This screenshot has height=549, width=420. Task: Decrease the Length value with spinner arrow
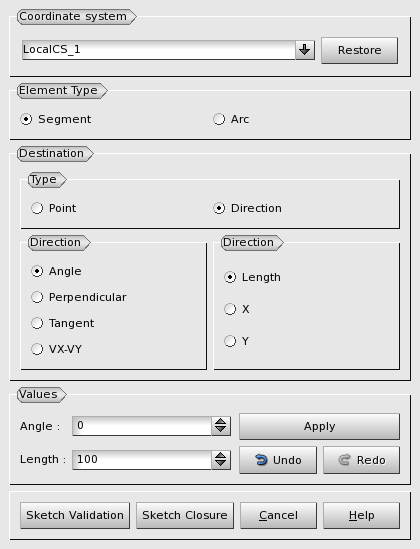(x=221, y=464)
